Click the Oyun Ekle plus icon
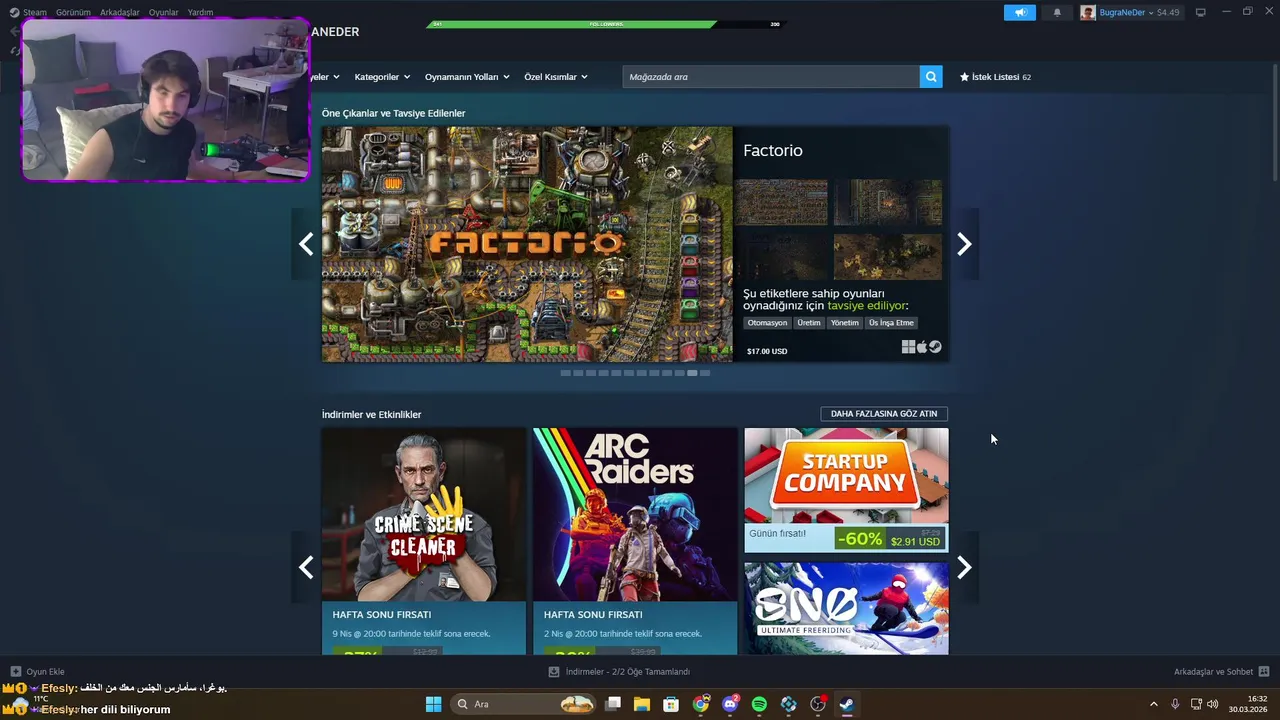 (15, 672)
